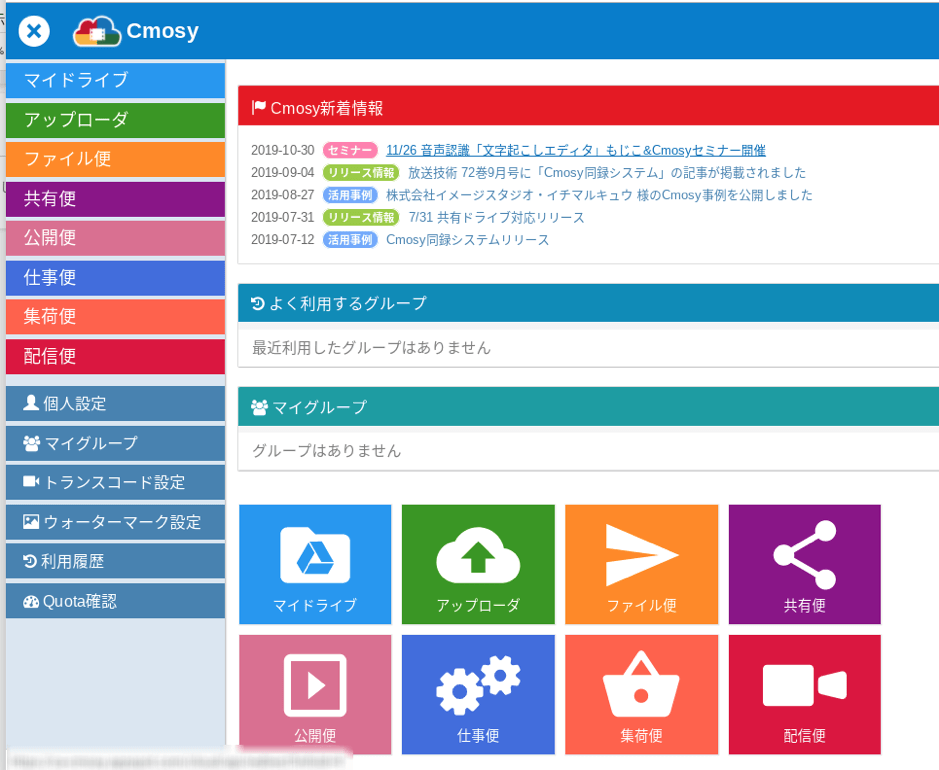Click the Cmosy cloud logo
Screen dimensions: 939x770
96,31
